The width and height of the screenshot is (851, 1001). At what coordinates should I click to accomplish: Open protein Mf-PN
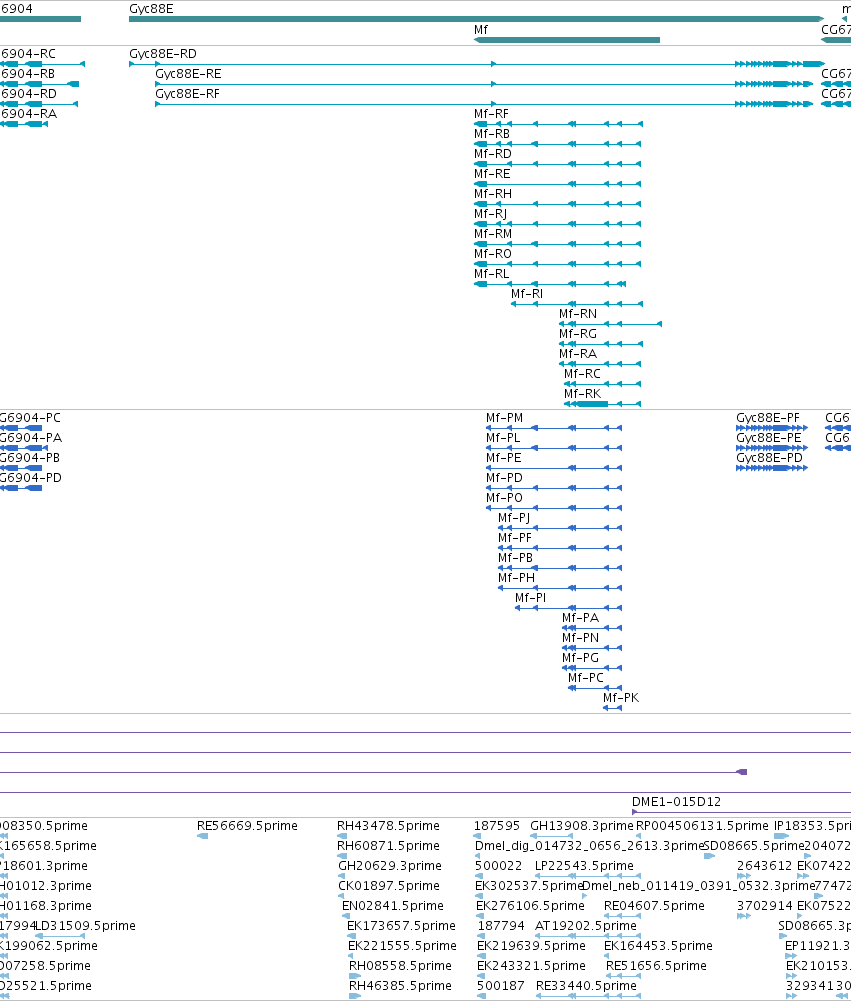[580, 638]
